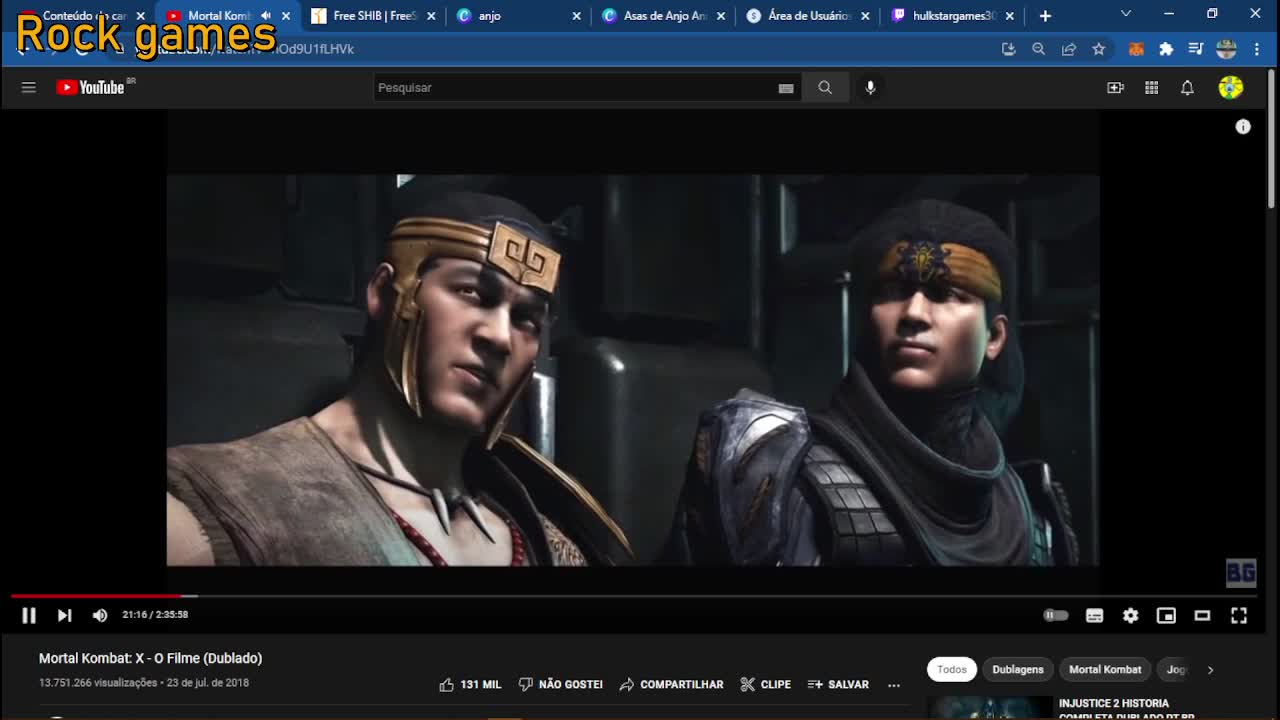Screen dimensions: 1280x720
Task: Open Chrome three-dot menu
Action: (x=1257, y=49)
